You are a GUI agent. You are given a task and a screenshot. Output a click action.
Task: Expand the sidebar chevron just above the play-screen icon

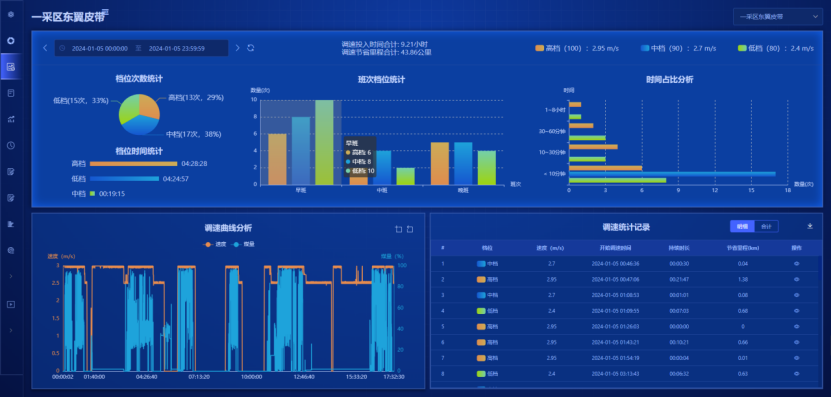pyautogui.click(x=11, y=276)
